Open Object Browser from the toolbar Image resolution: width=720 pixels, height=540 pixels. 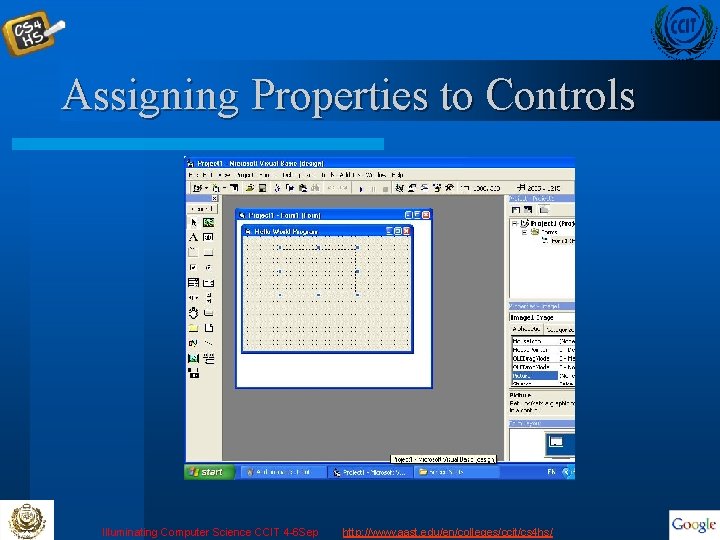point(437,188)
